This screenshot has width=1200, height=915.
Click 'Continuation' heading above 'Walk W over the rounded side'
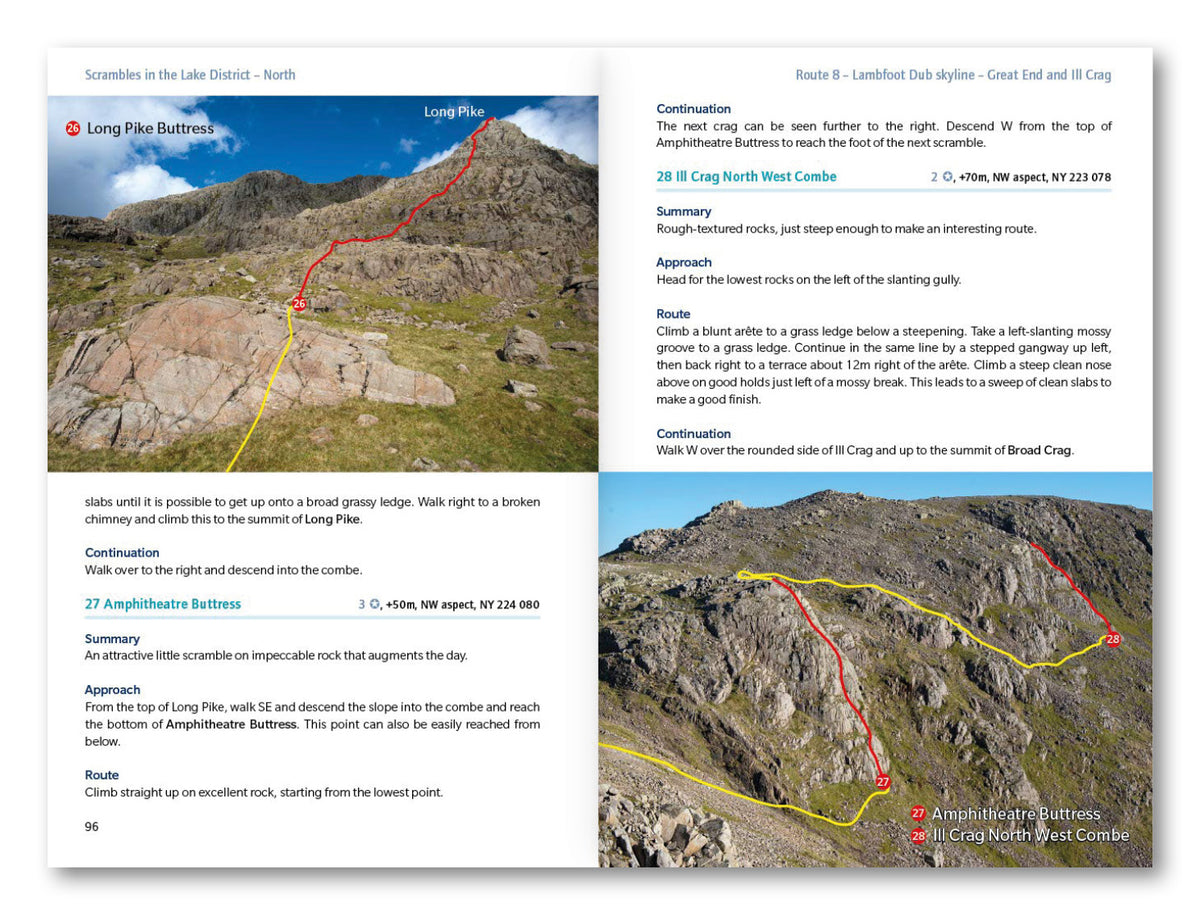(693, 434)
